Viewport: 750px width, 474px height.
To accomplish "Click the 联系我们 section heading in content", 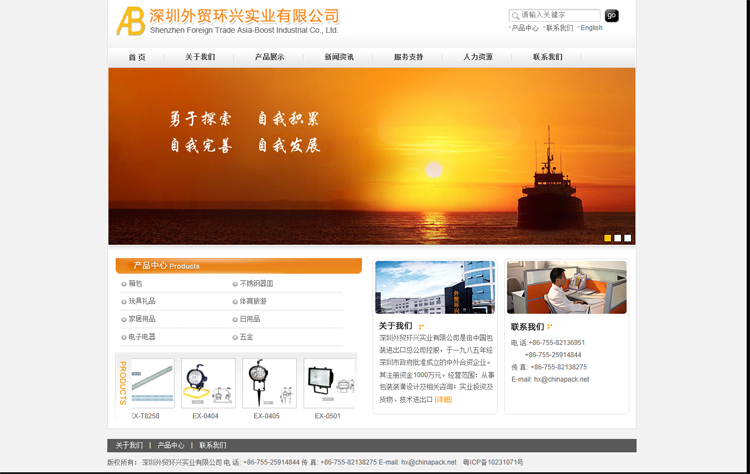I will point(528,327).
